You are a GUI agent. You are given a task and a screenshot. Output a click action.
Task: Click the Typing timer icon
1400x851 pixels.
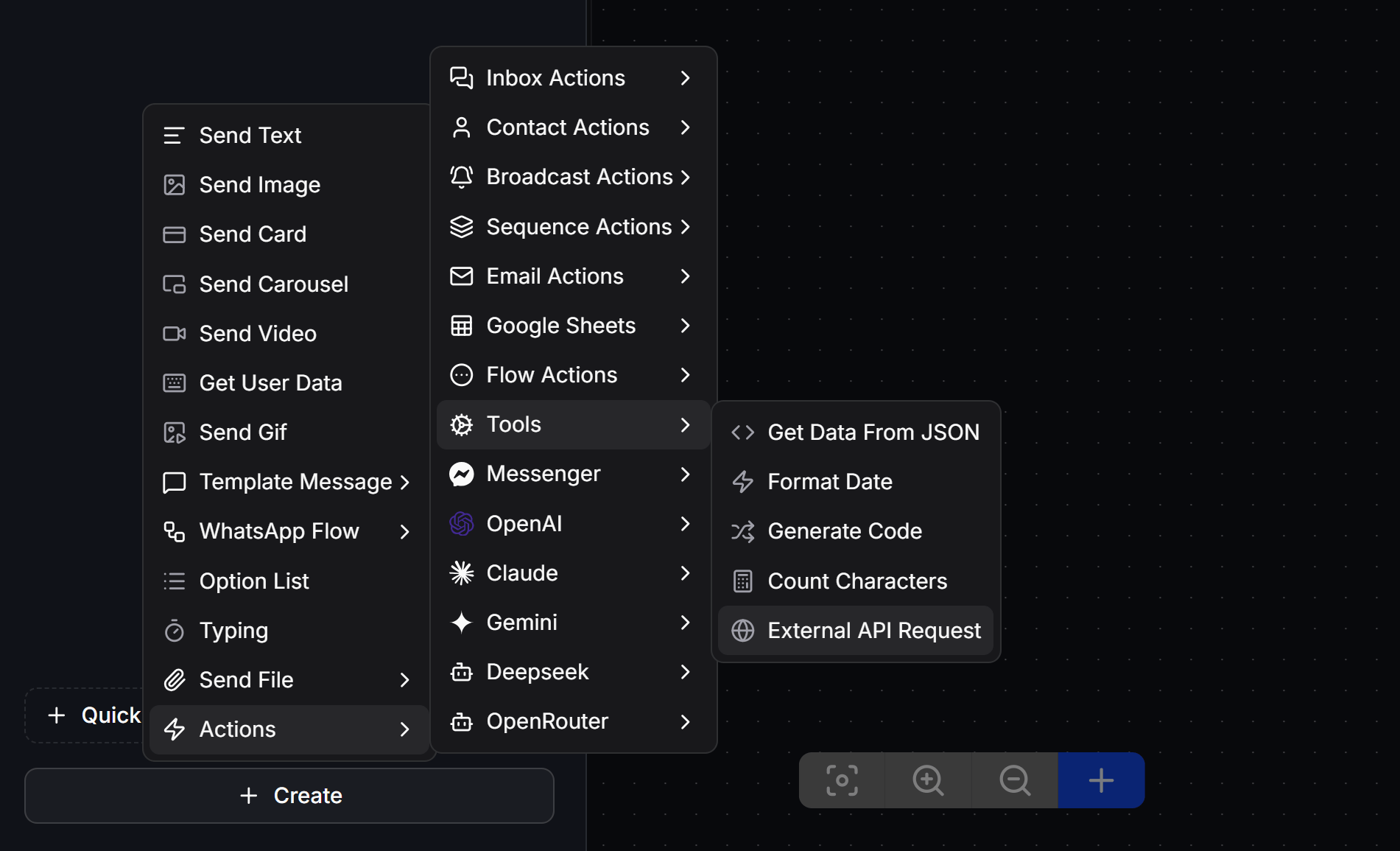point(174,631)
